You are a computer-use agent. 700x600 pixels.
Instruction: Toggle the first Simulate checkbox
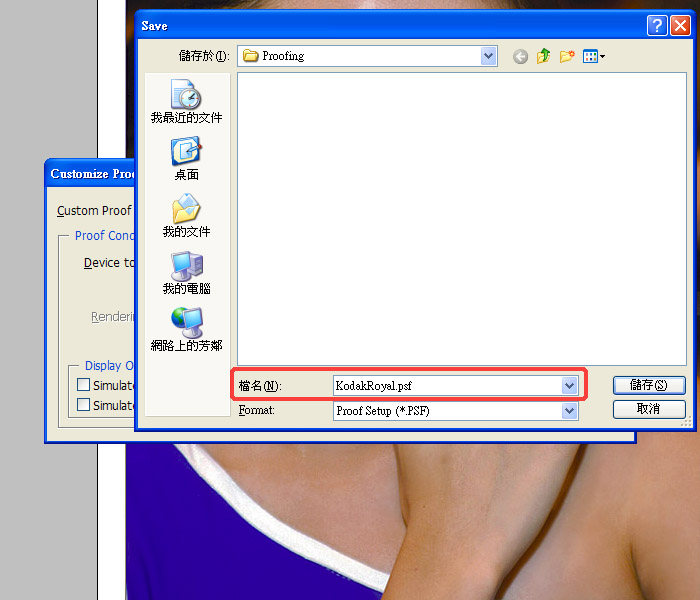(84, 385)
